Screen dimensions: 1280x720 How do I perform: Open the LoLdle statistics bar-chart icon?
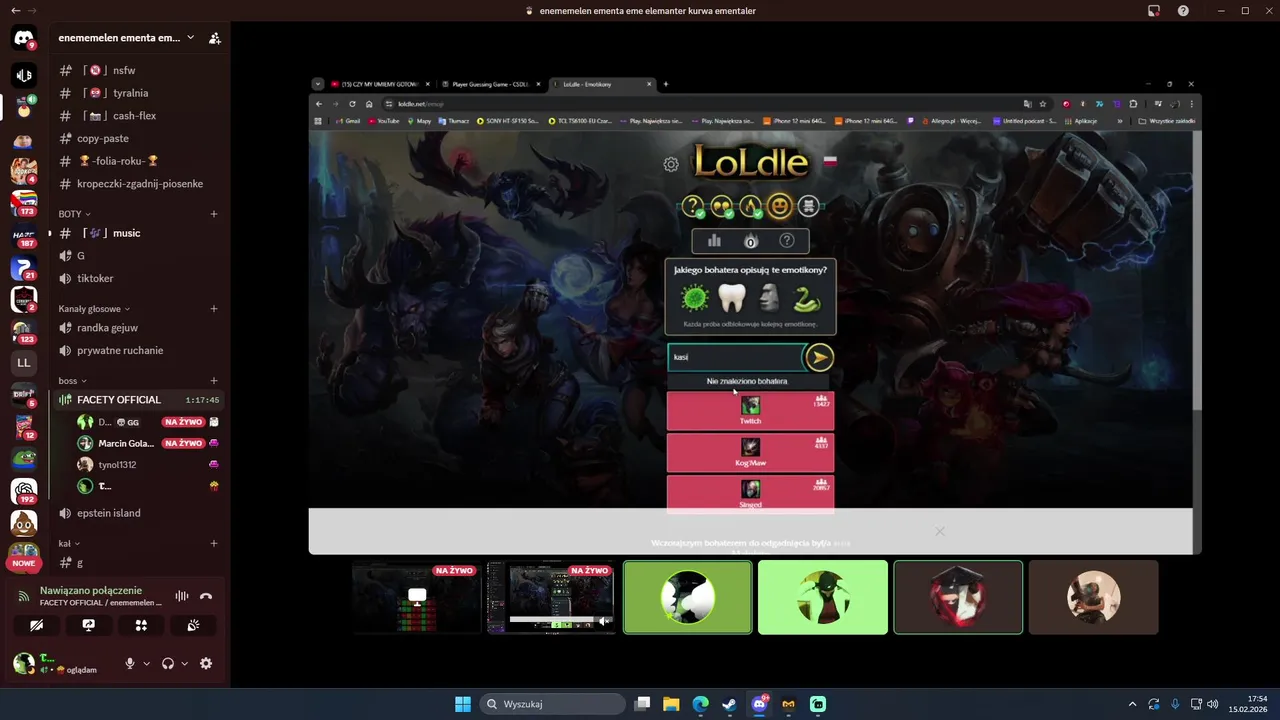714,240
